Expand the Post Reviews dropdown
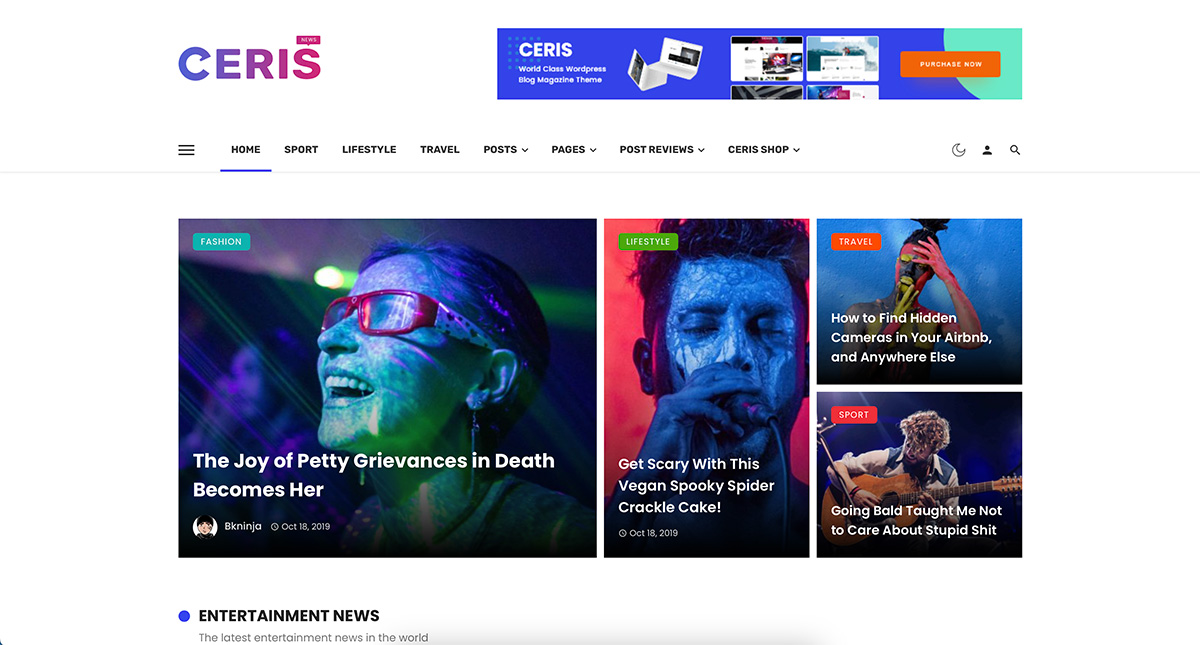Viewport: 1200px width, 645px height. tap(662, 150)
